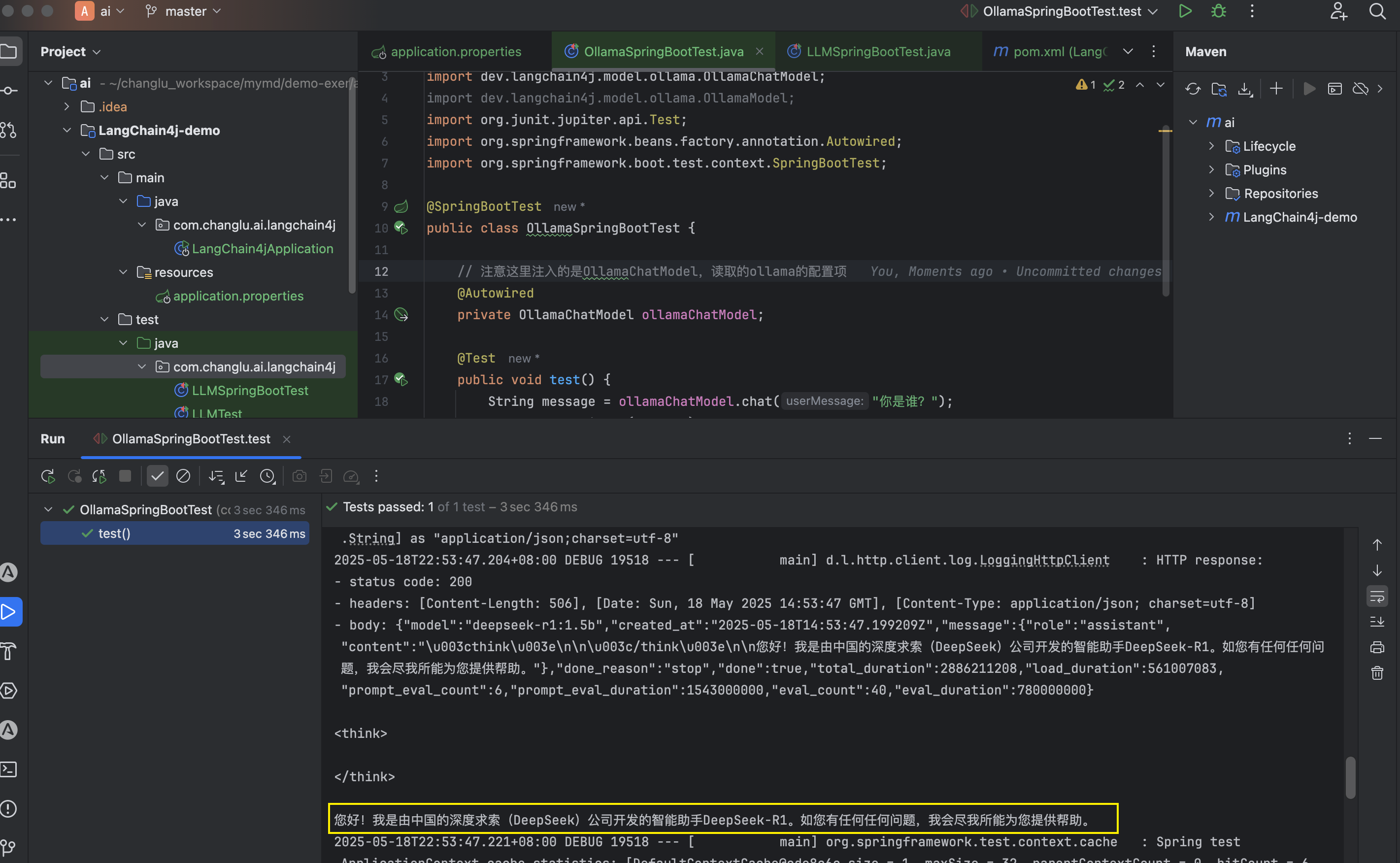Viewport: 1400px width, 863px height.
Task: Collapse the resources folder in project tree
Action: pos(123,272)
